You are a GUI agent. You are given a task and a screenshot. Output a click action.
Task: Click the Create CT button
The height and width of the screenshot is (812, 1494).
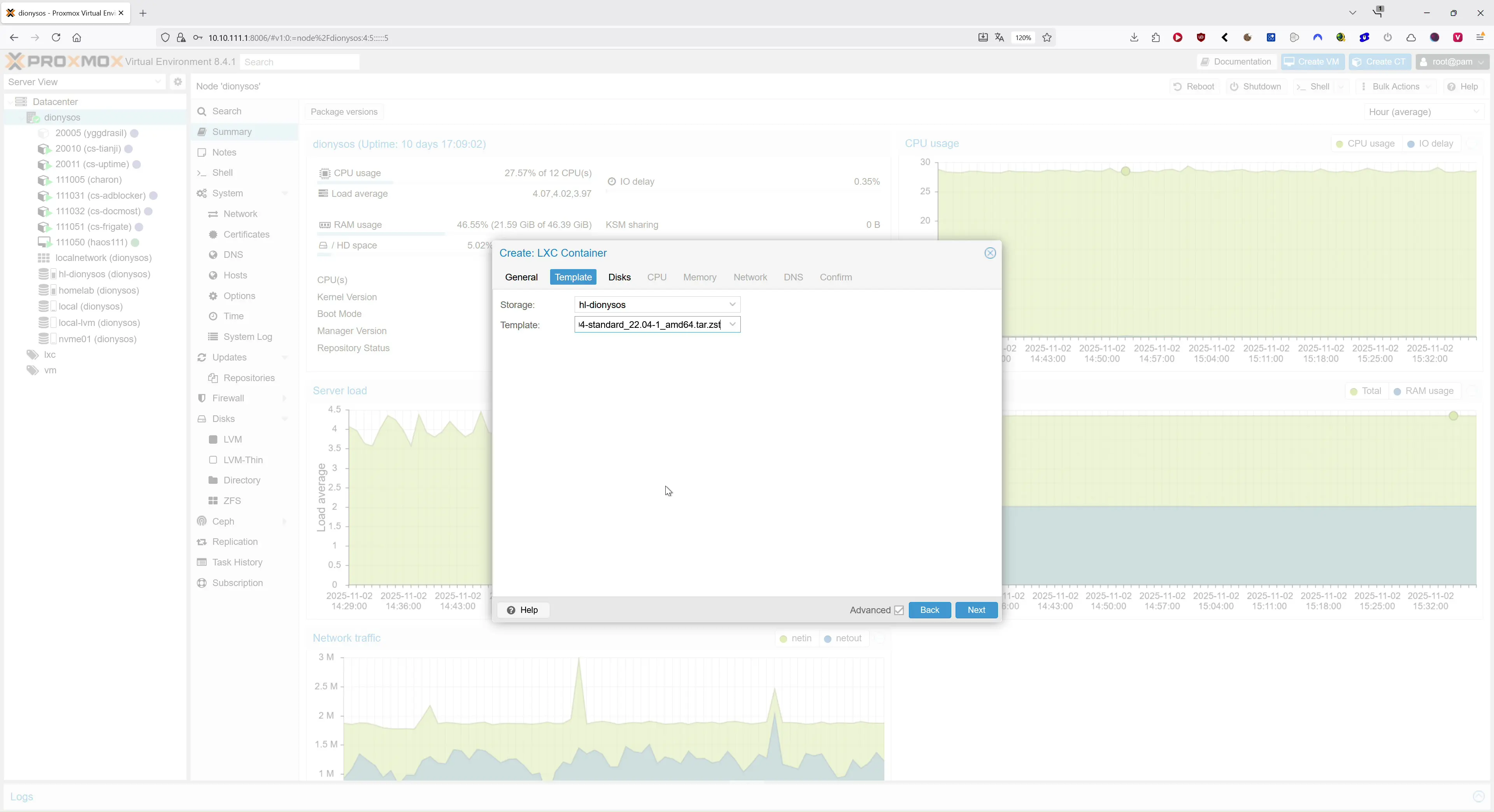pos(1380,61)
